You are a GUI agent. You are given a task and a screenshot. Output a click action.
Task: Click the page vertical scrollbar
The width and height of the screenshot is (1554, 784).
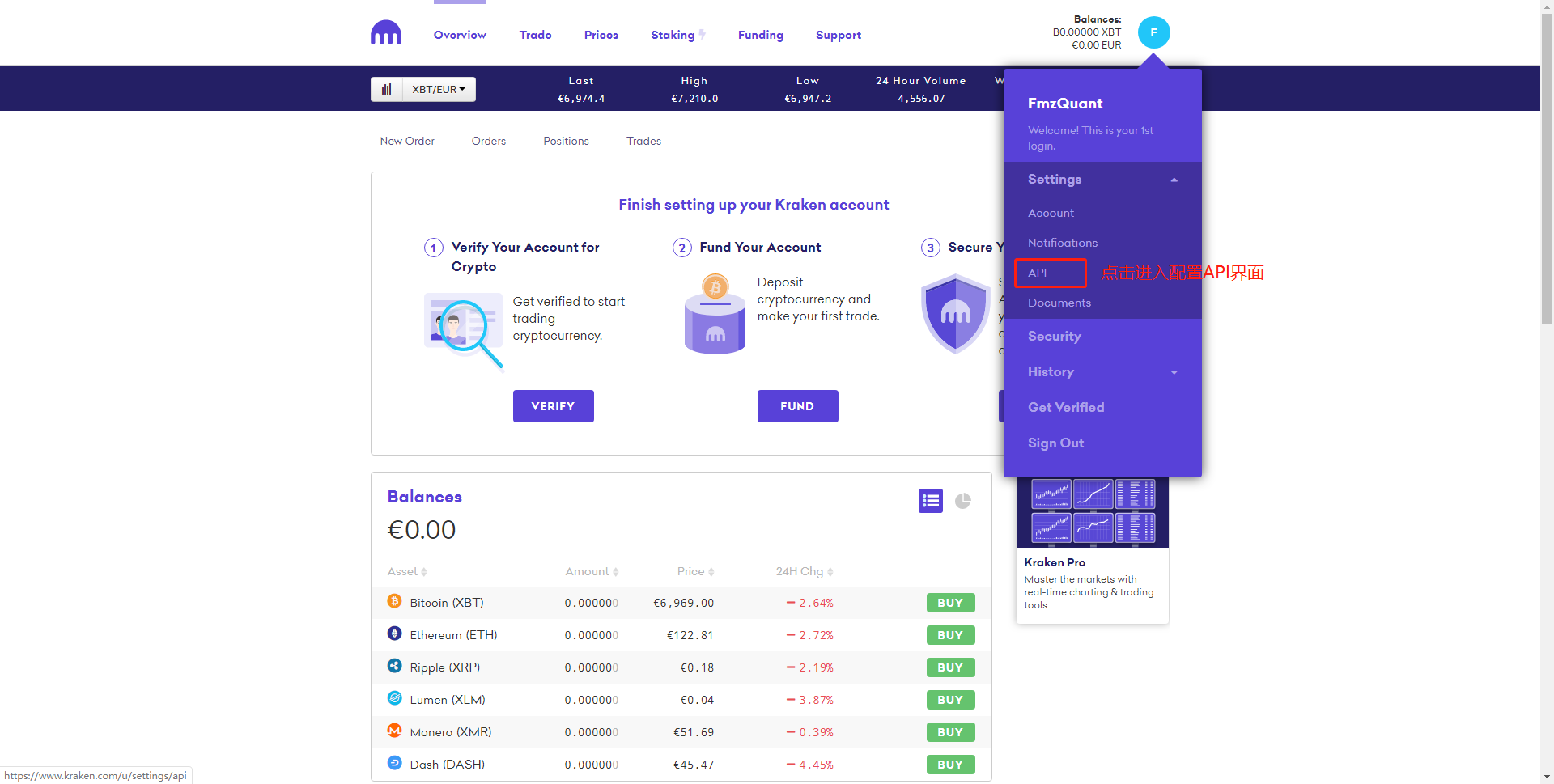click(x=1547, y=170)
